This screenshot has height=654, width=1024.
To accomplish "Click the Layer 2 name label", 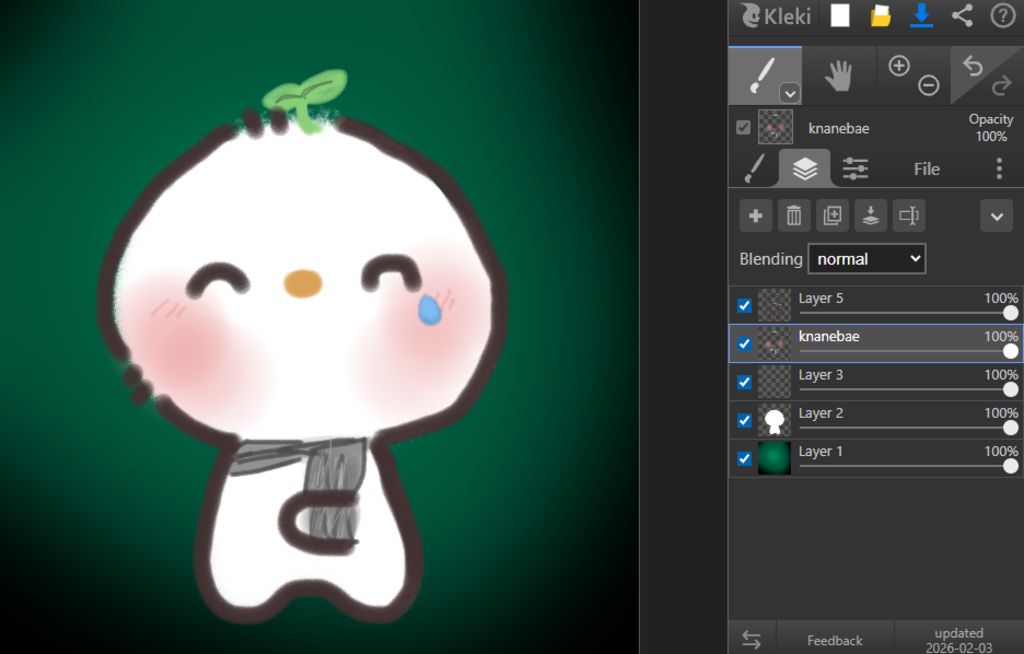I will 820,413.
